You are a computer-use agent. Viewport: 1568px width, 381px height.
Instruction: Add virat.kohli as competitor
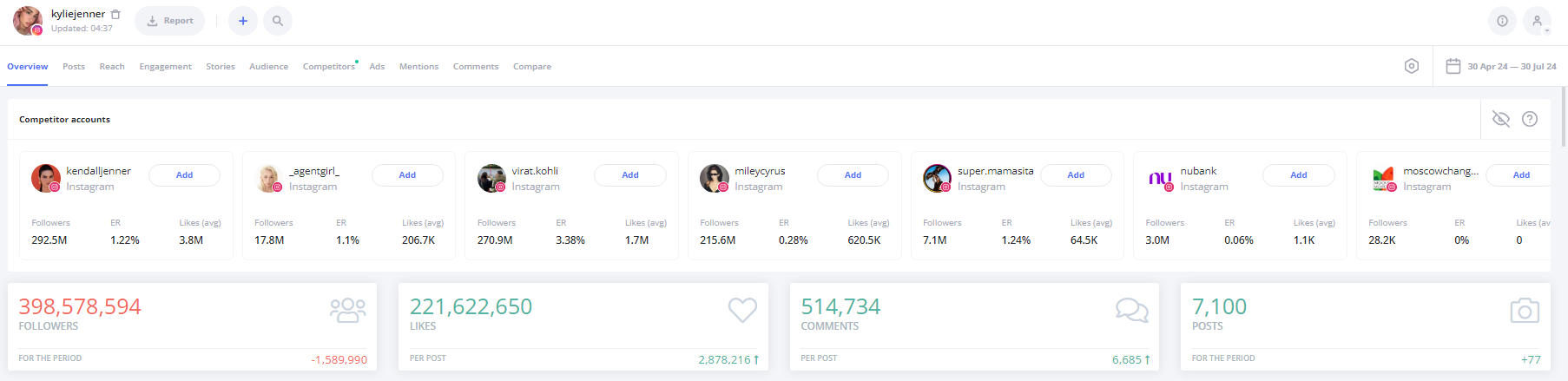pos(630,175)
